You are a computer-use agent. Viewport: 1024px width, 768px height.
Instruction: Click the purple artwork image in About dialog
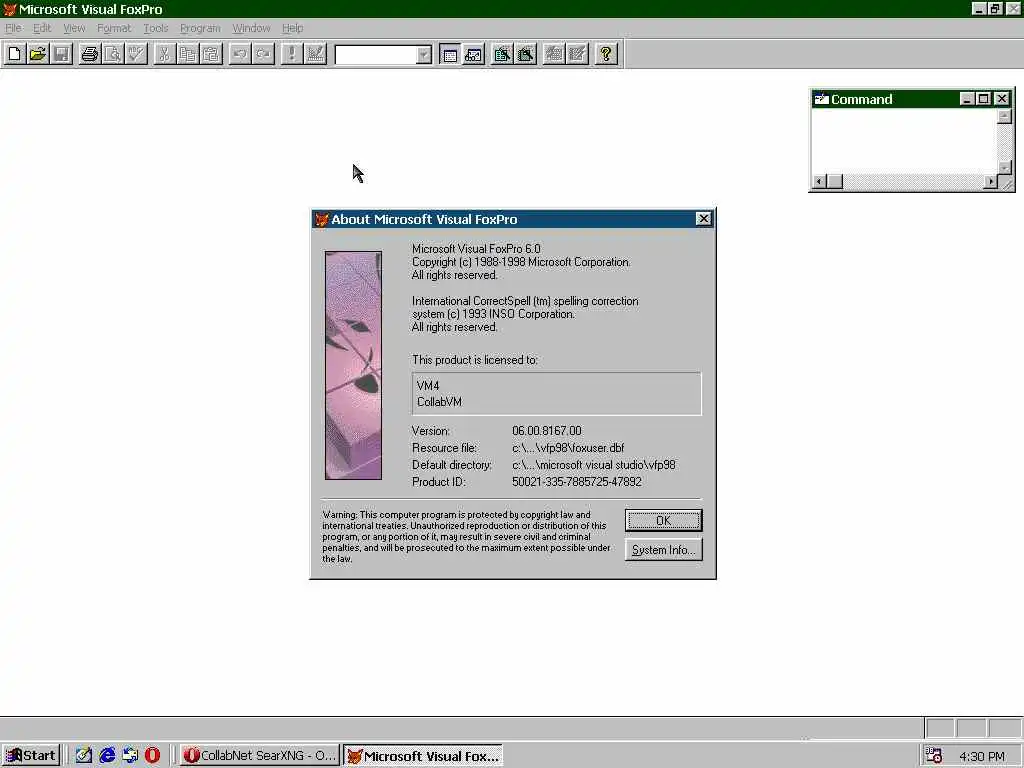[x=353, y=365]
